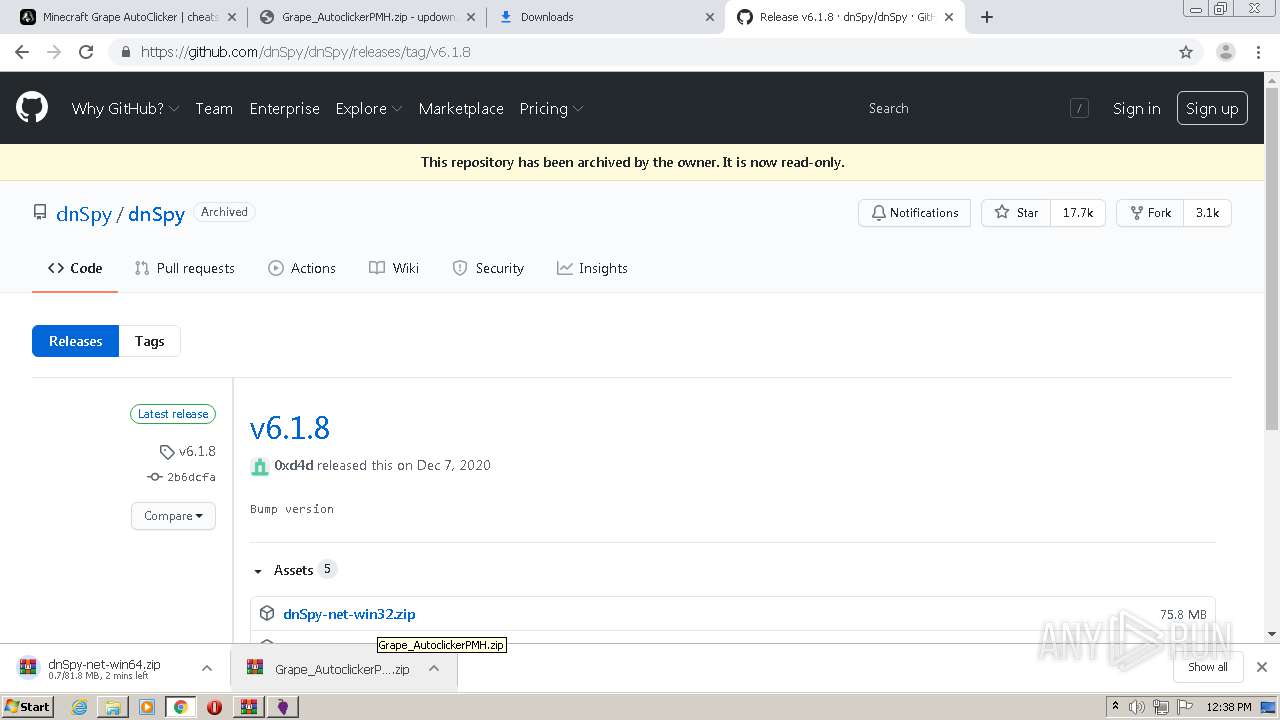Switch to the Downloads tab
This screenshot has width=1280, height=720.
[x=605, y=17]
